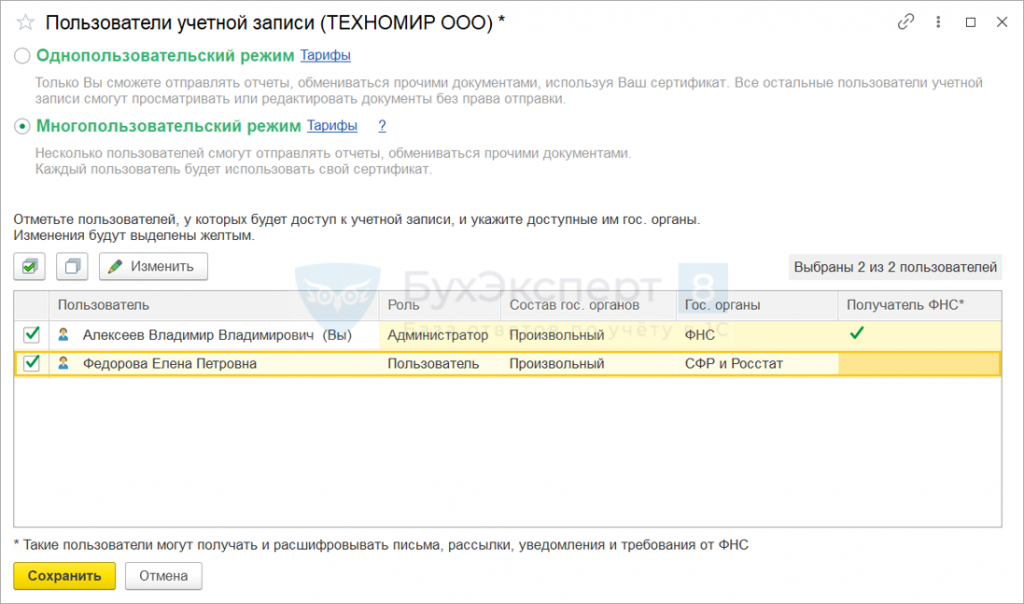Select the ФНС gov agencies cell
The width and height of the screenshot is (1024, 604).
pos(757,335)
